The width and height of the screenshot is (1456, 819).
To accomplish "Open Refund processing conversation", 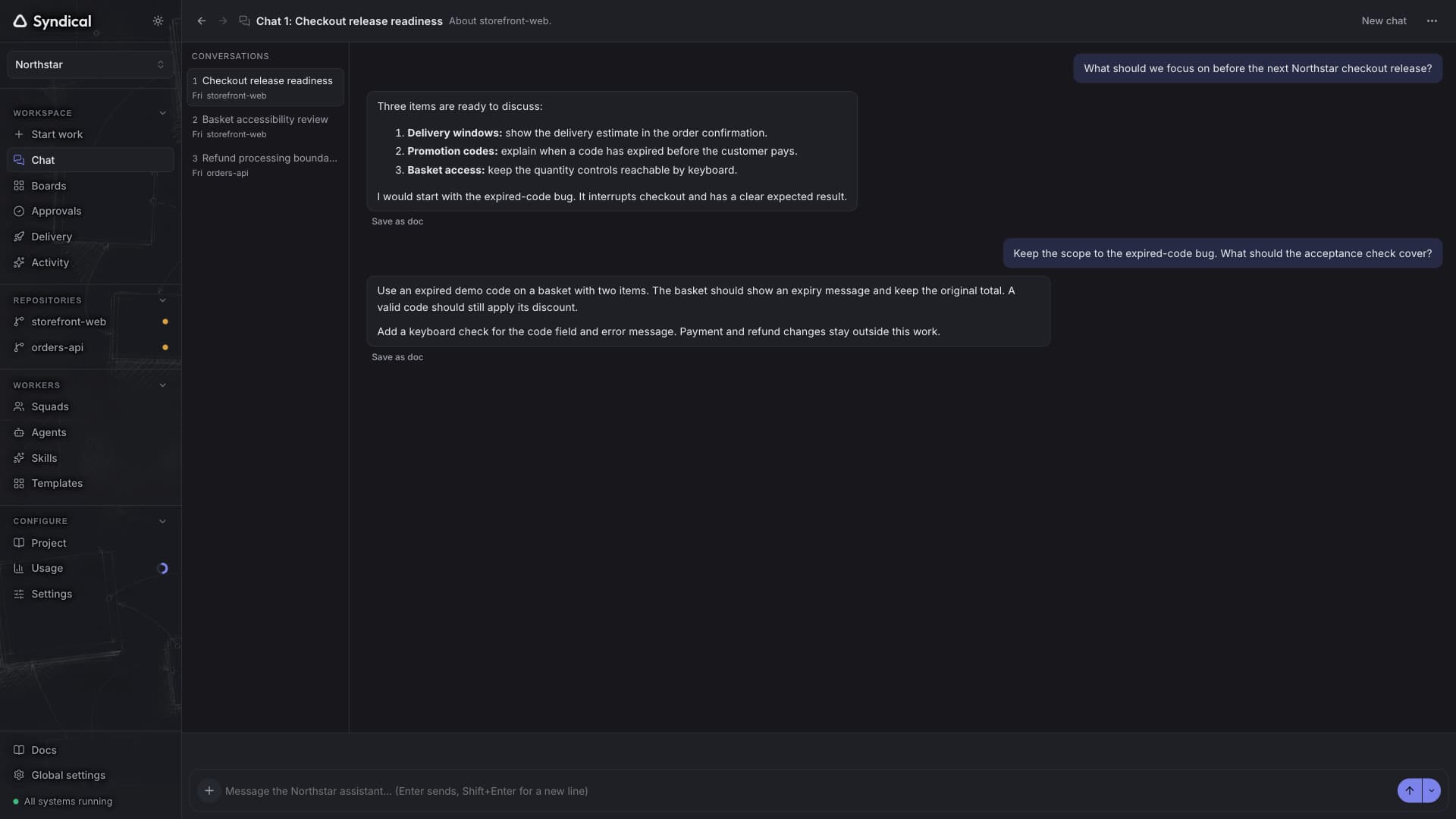I will [265, 165].
